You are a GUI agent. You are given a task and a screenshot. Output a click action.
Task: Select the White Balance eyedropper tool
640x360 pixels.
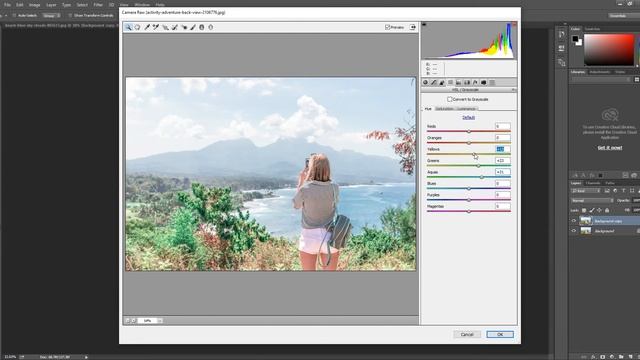(147, 27)
